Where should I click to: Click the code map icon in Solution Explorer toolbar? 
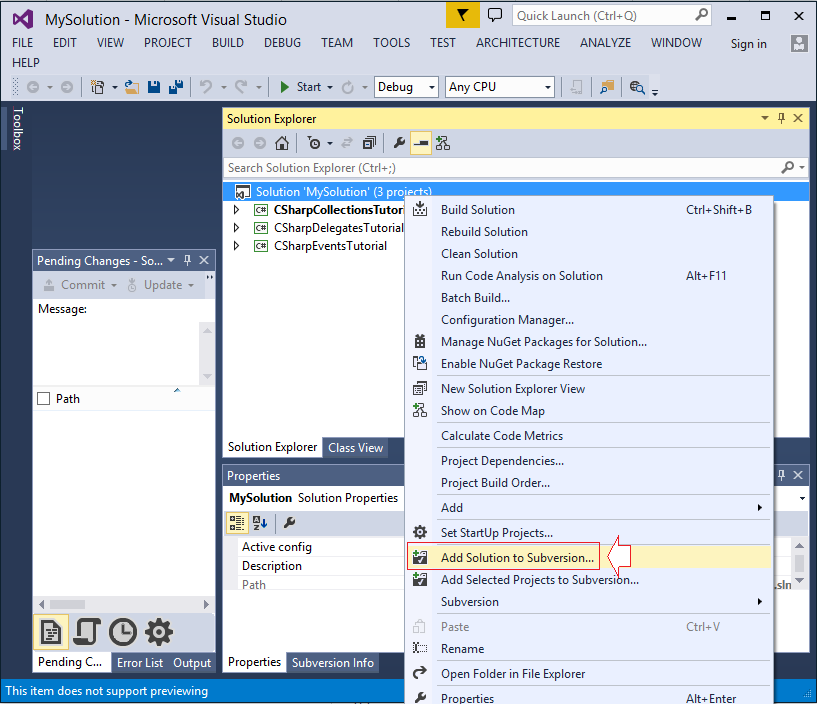(x=443, y=143)
